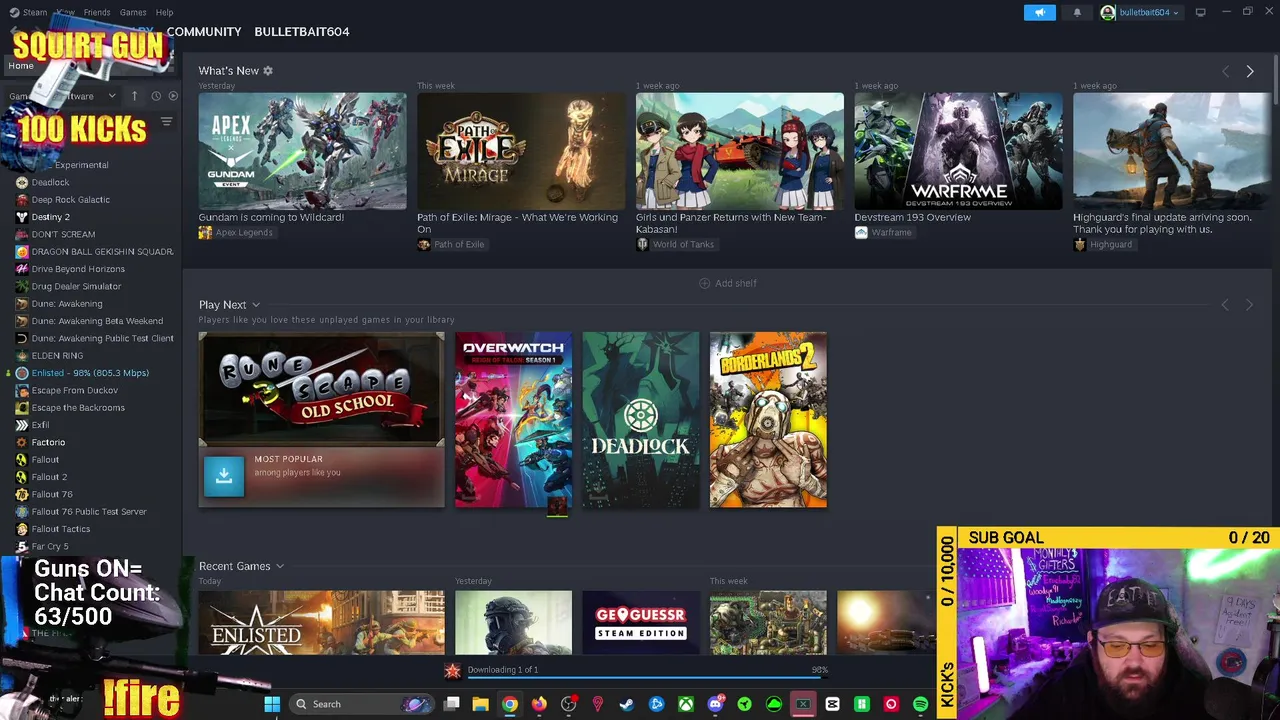Viewport: 1280px width, 720px height.
Task: Select Destiny 2 in the library list
Action: 50,217
